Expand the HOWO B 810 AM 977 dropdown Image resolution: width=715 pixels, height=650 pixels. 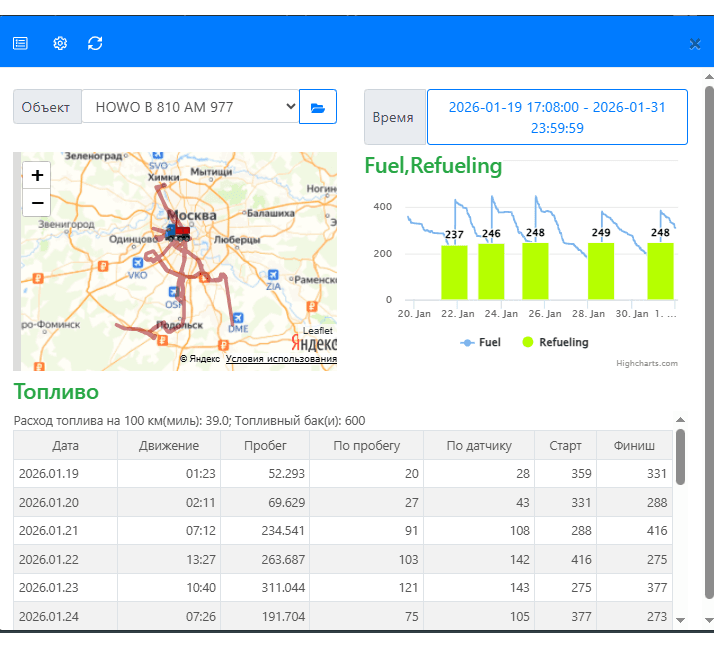click(190, 107)
